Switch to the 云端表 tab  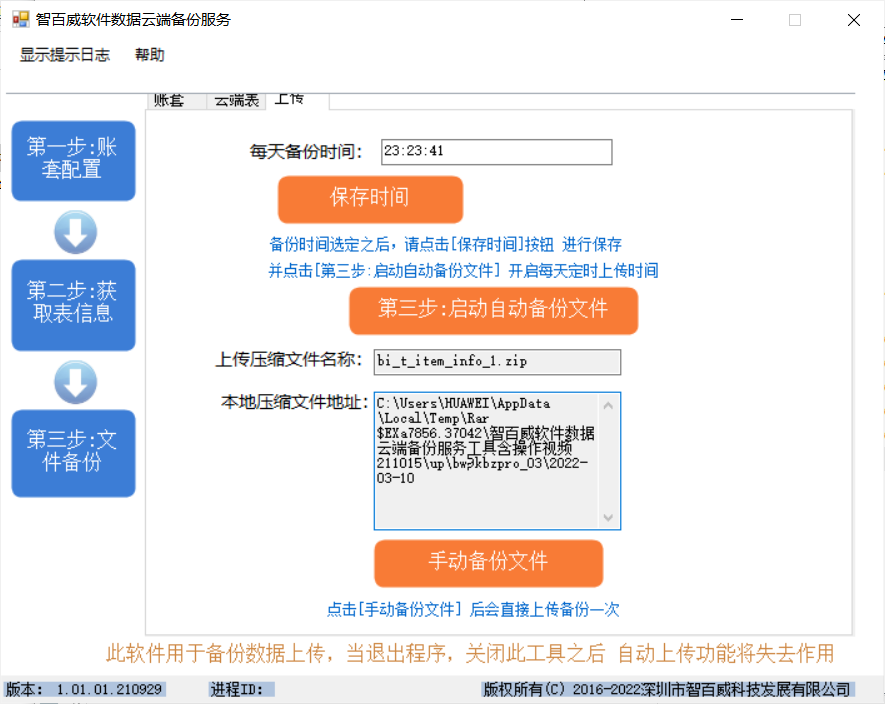[x=237, y=100]
